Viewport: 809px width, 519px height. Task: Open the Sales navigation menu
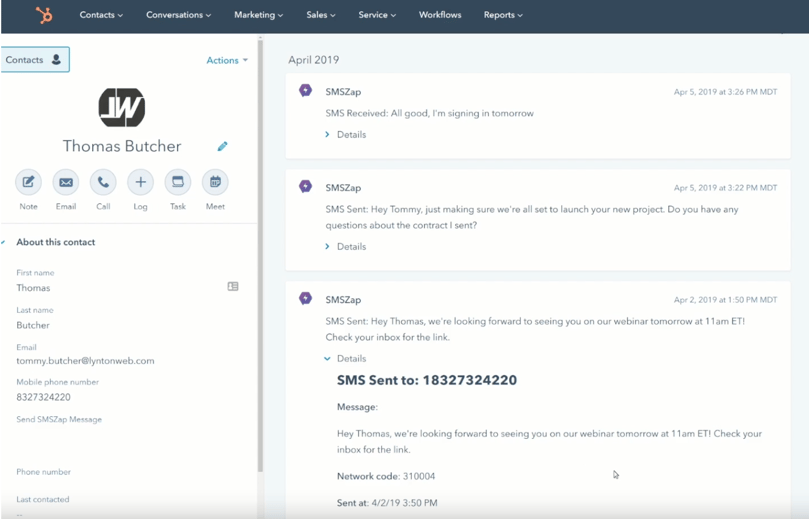point(320,15)
